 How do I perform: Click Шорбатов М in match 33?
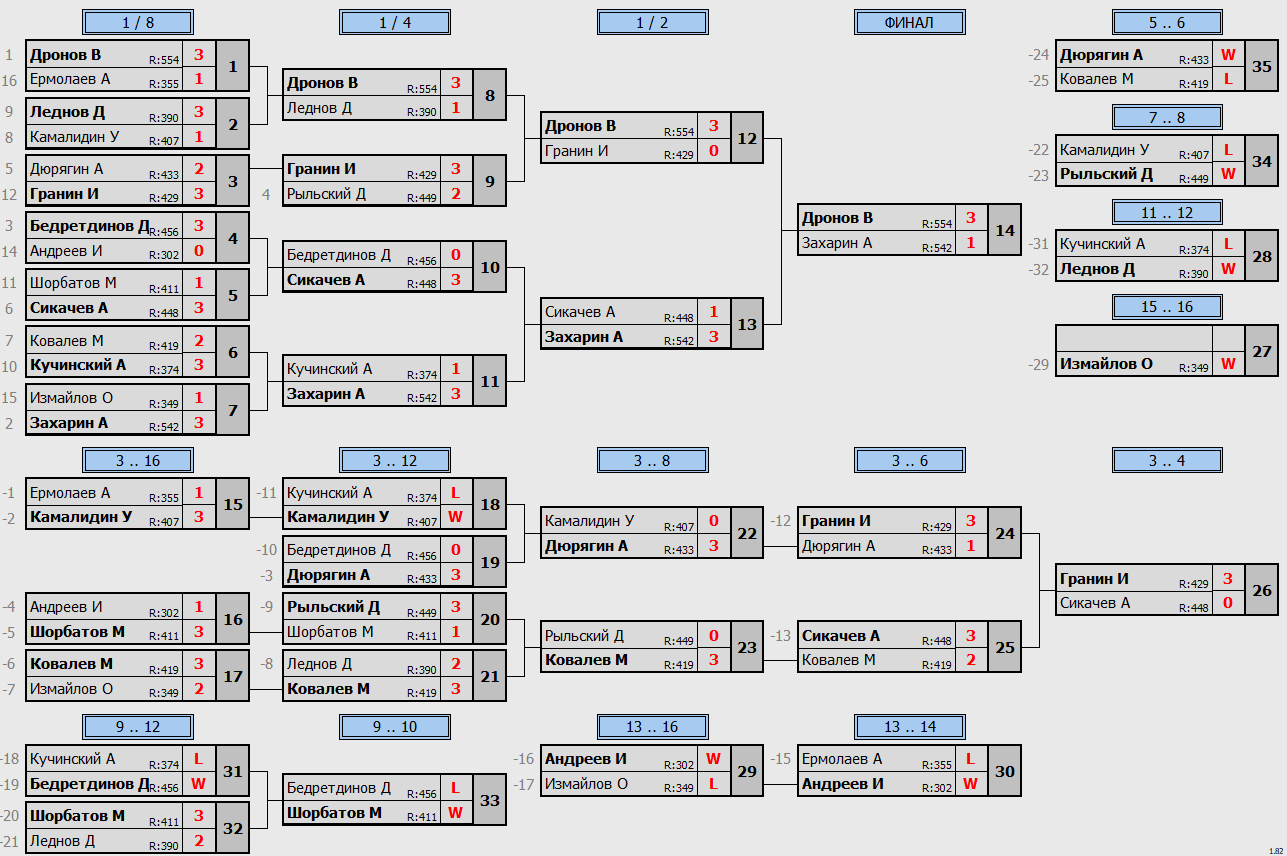pos(335,812)
